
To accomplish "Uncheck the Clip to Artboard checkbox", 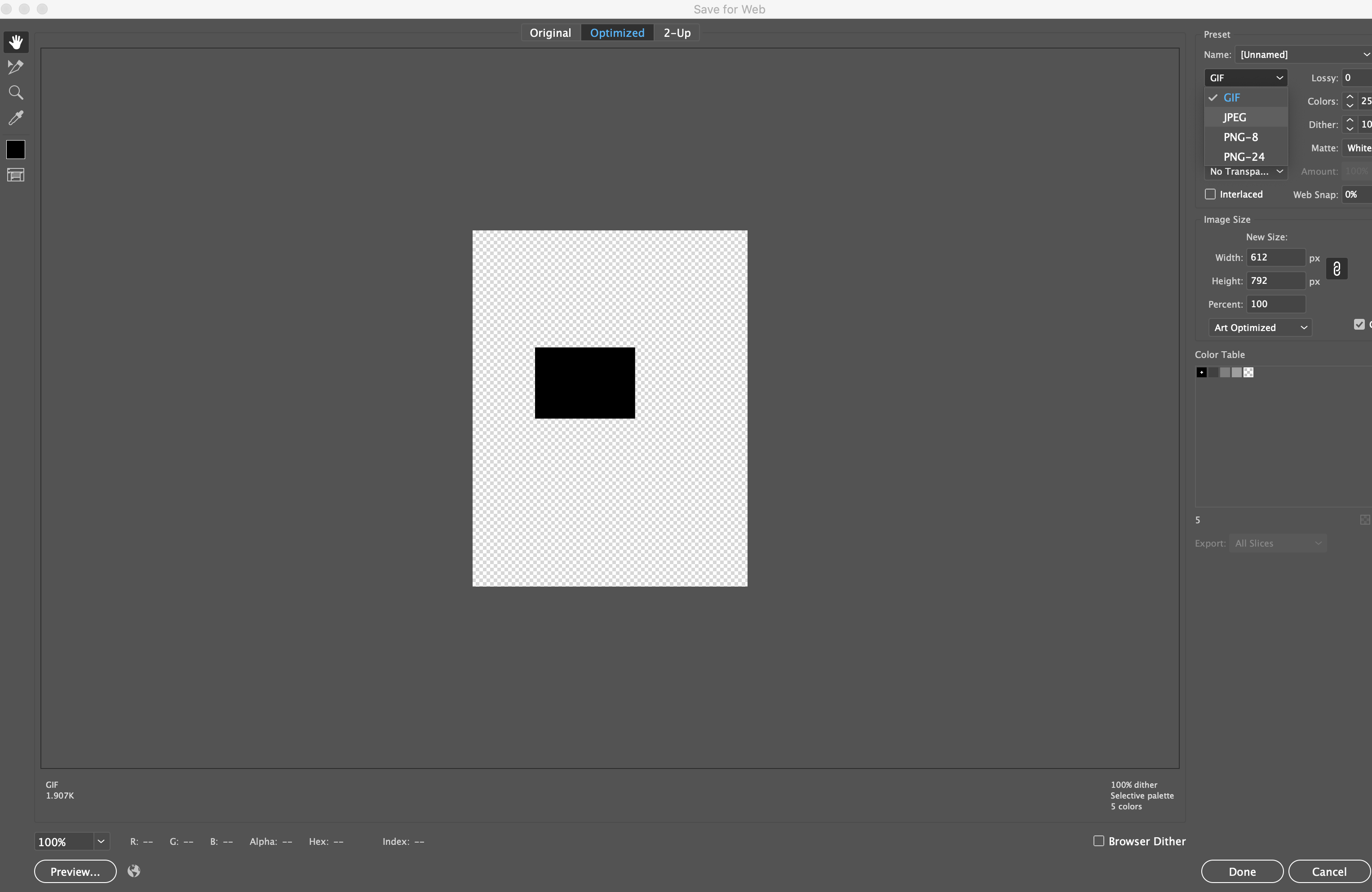I will click(x=1359, y=324).
